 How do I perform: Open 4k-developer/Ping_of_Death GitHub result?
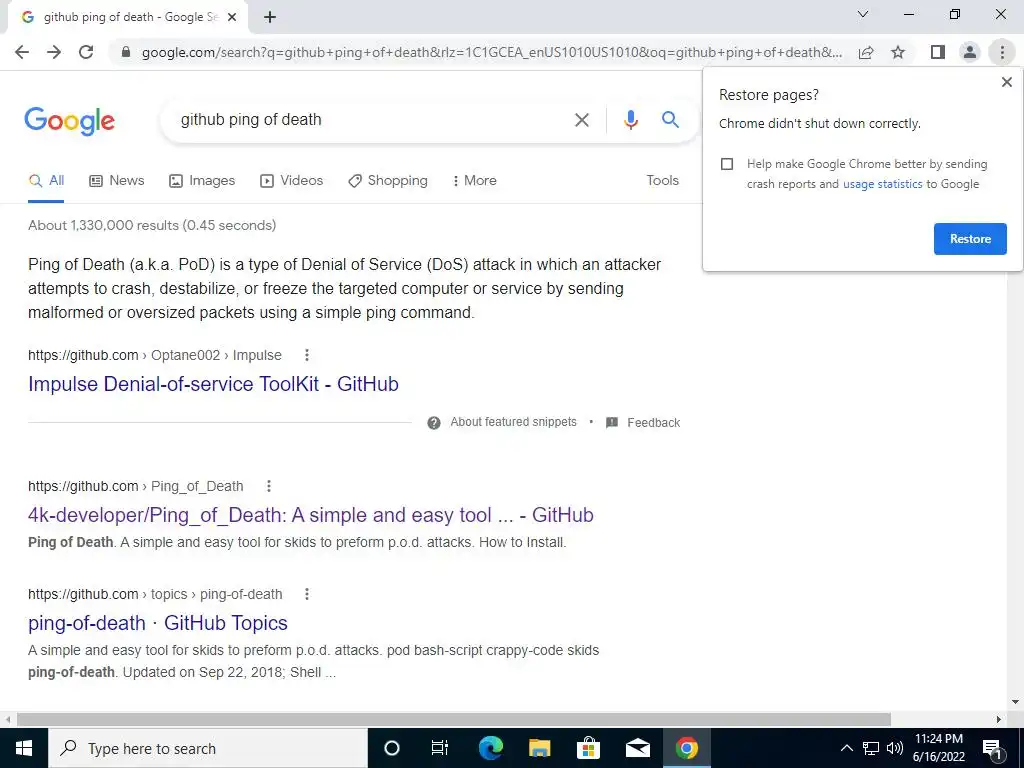[311, 515]
